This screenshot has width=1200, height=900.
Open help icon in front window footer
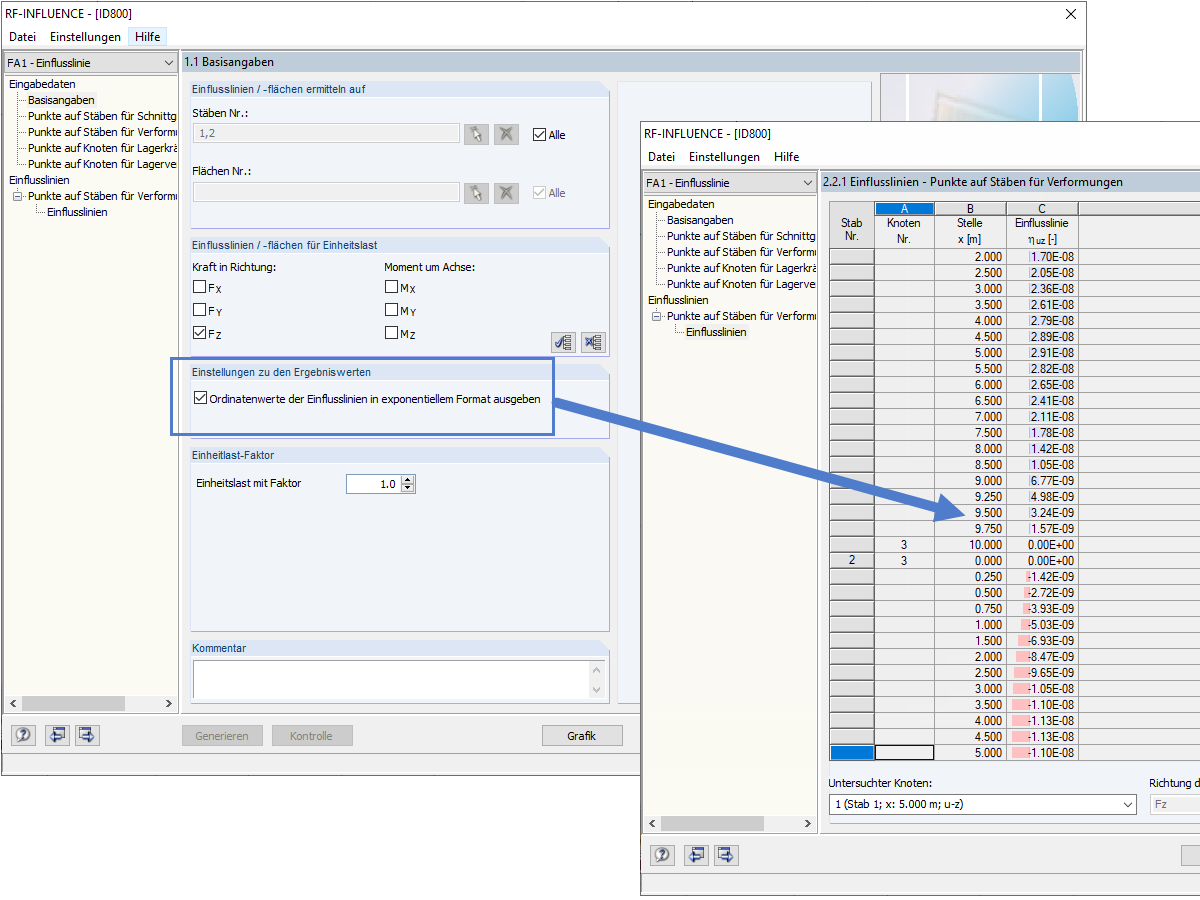[662, 854]
